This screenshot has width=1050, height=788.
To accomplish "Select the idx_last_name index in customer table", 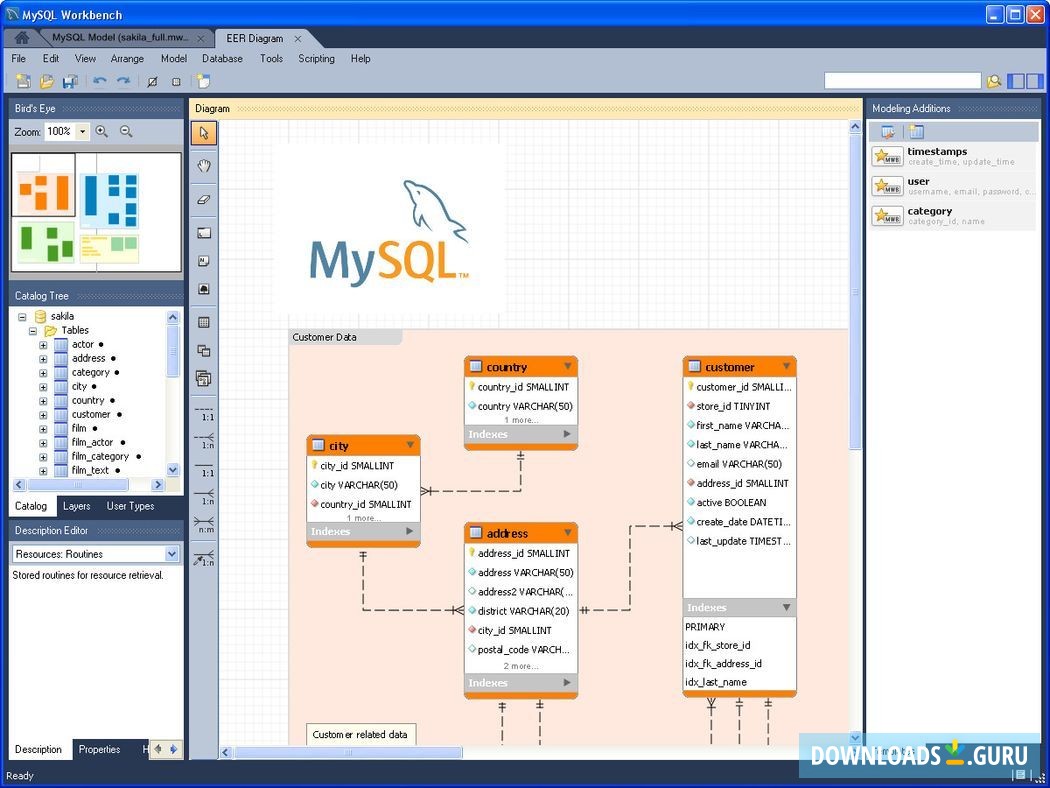I will [716, 682].
